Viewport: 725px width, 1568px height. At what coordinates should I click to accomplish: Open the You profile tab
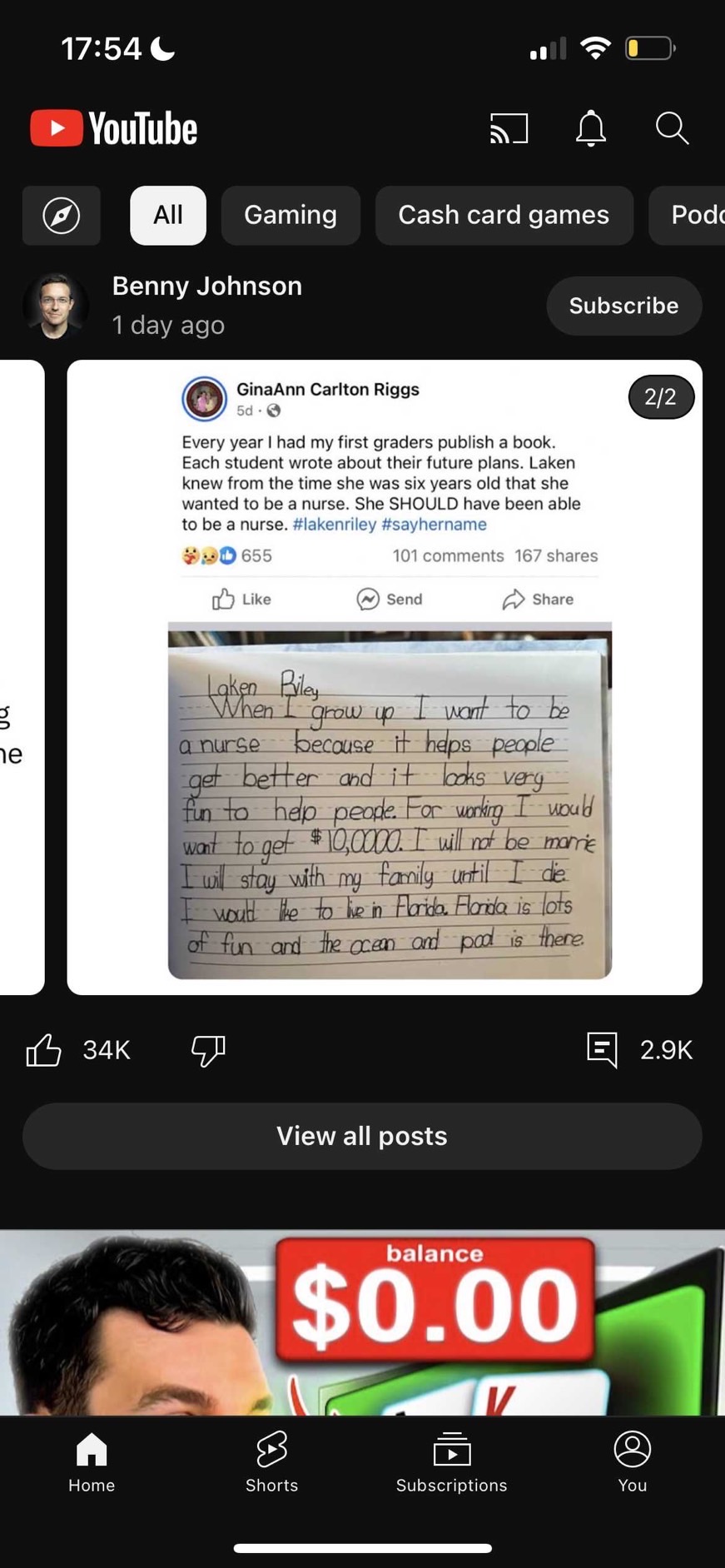[x=632, y=1461]
